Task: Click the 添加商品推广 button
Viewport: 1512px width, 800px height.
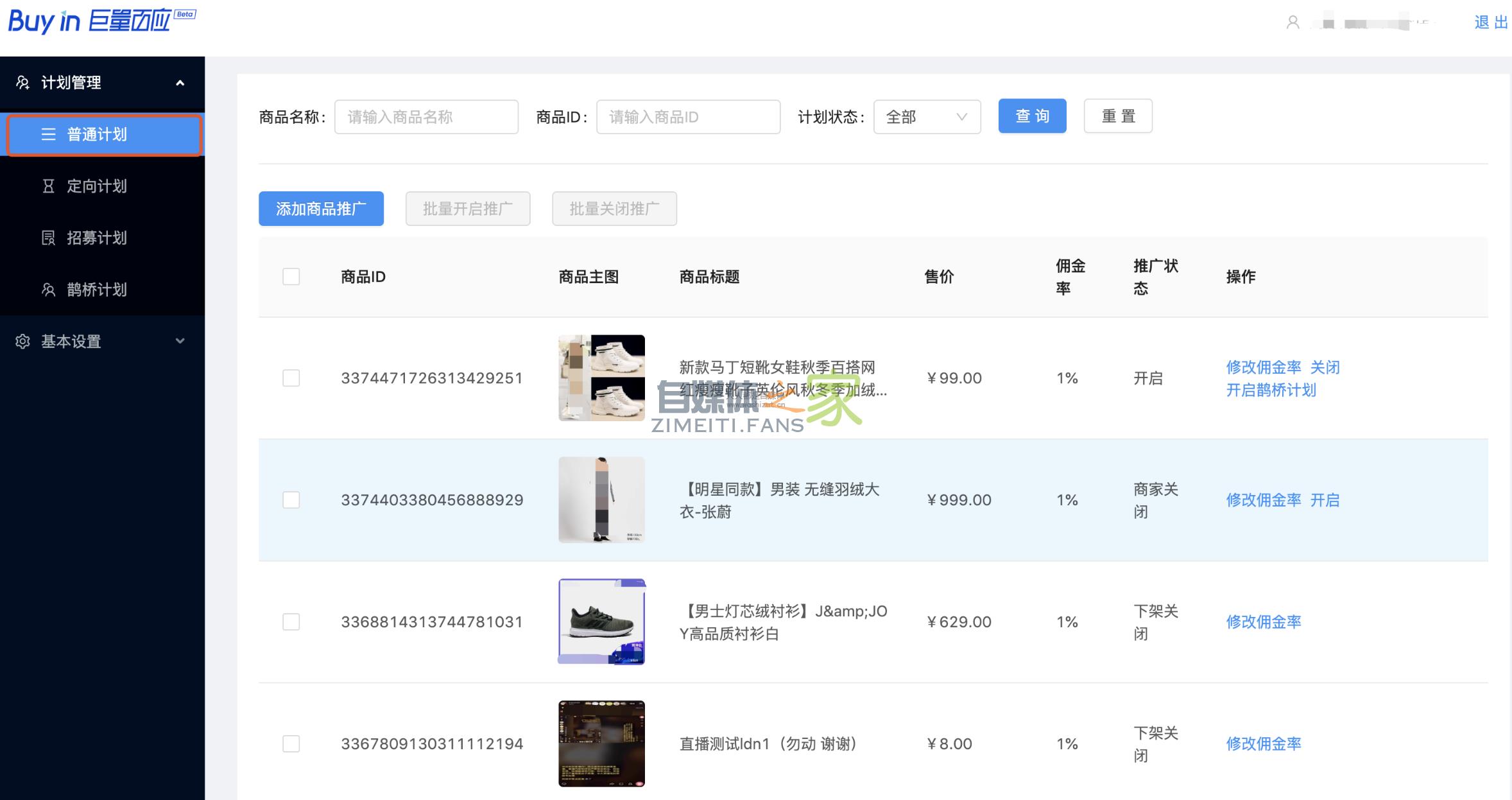Action: [x=321, y=208]
